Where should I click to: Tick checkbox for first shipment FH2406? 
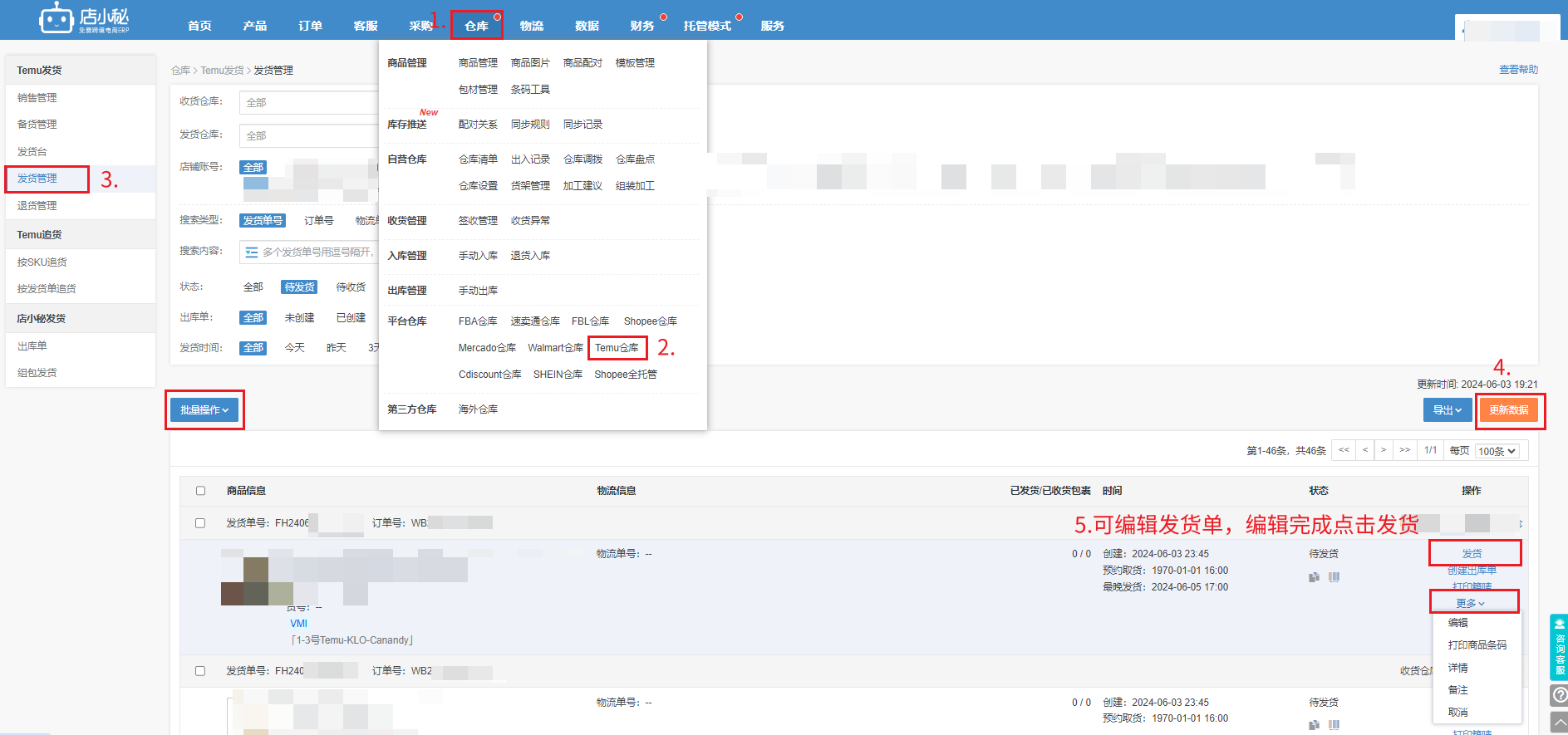pyautogui.click(x=200, y=523)
